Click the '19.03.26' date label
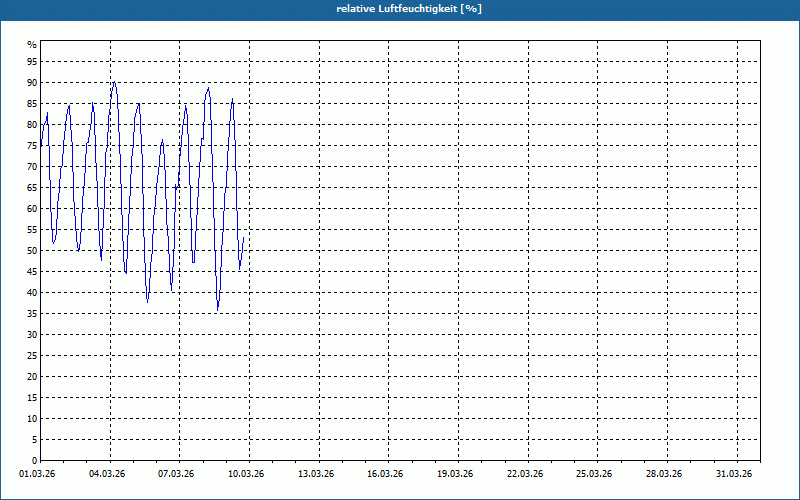The height and width of the screenshot is (500, 800). (x=455, y=474)
